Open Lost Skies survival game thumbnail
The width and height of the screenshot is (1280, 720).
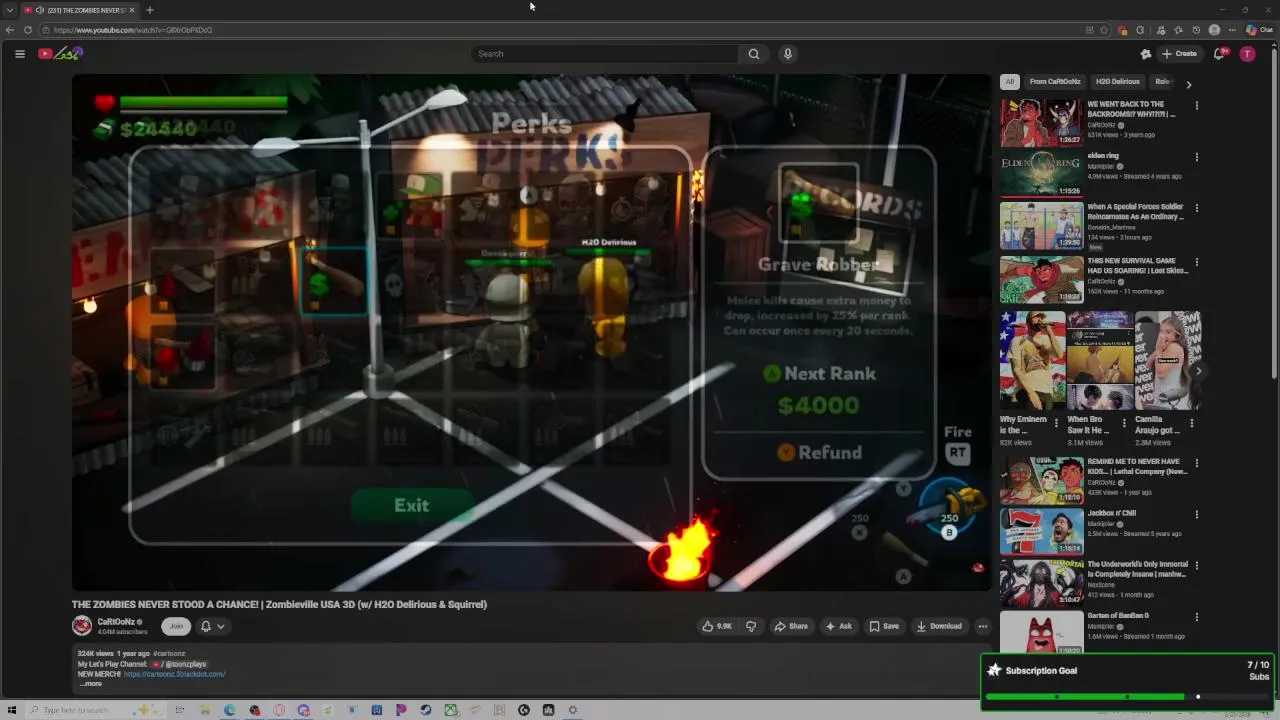[x=1041, y=278]
